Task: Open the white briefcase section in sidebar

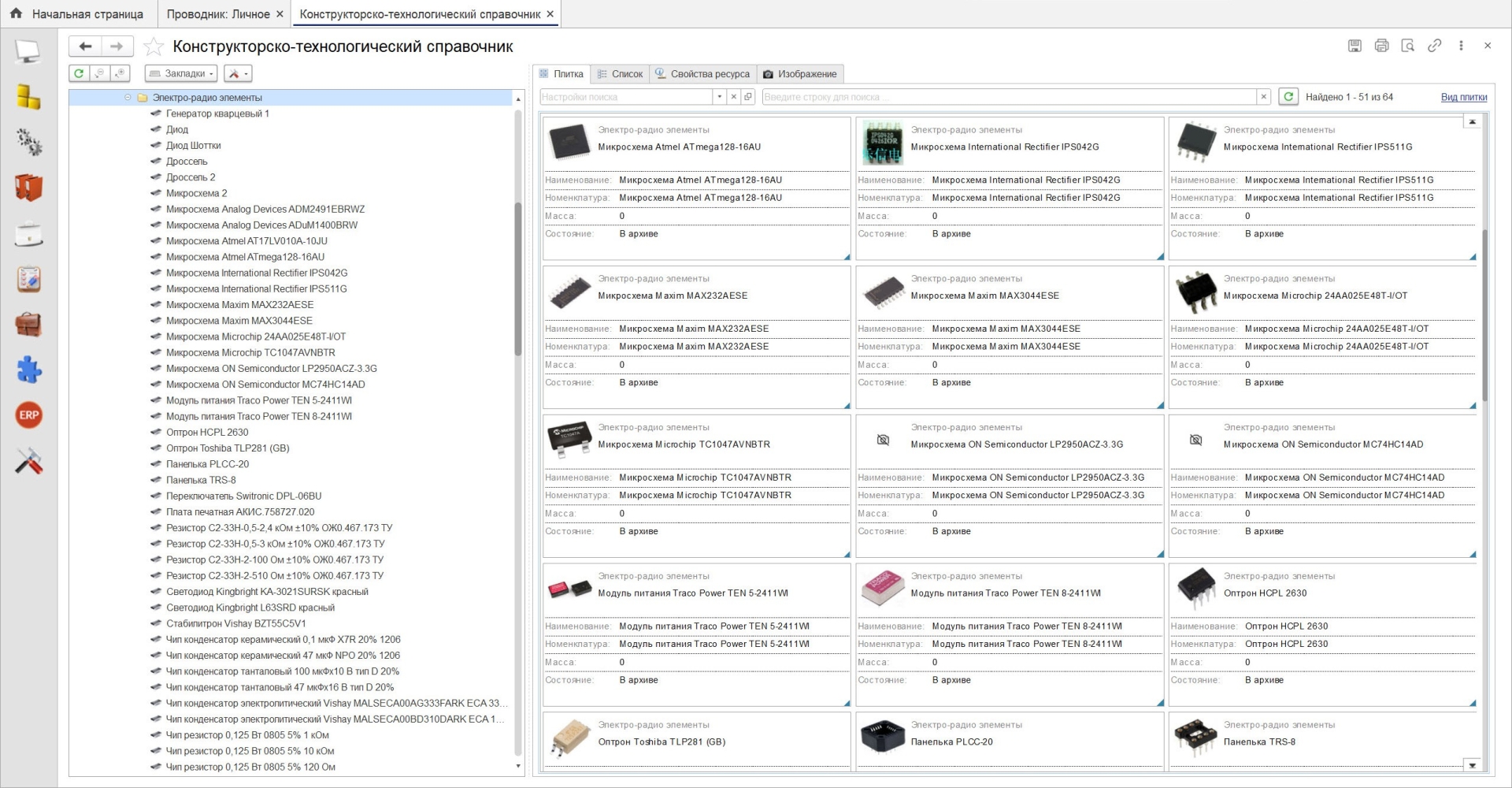Action: [x=28, y=234]
